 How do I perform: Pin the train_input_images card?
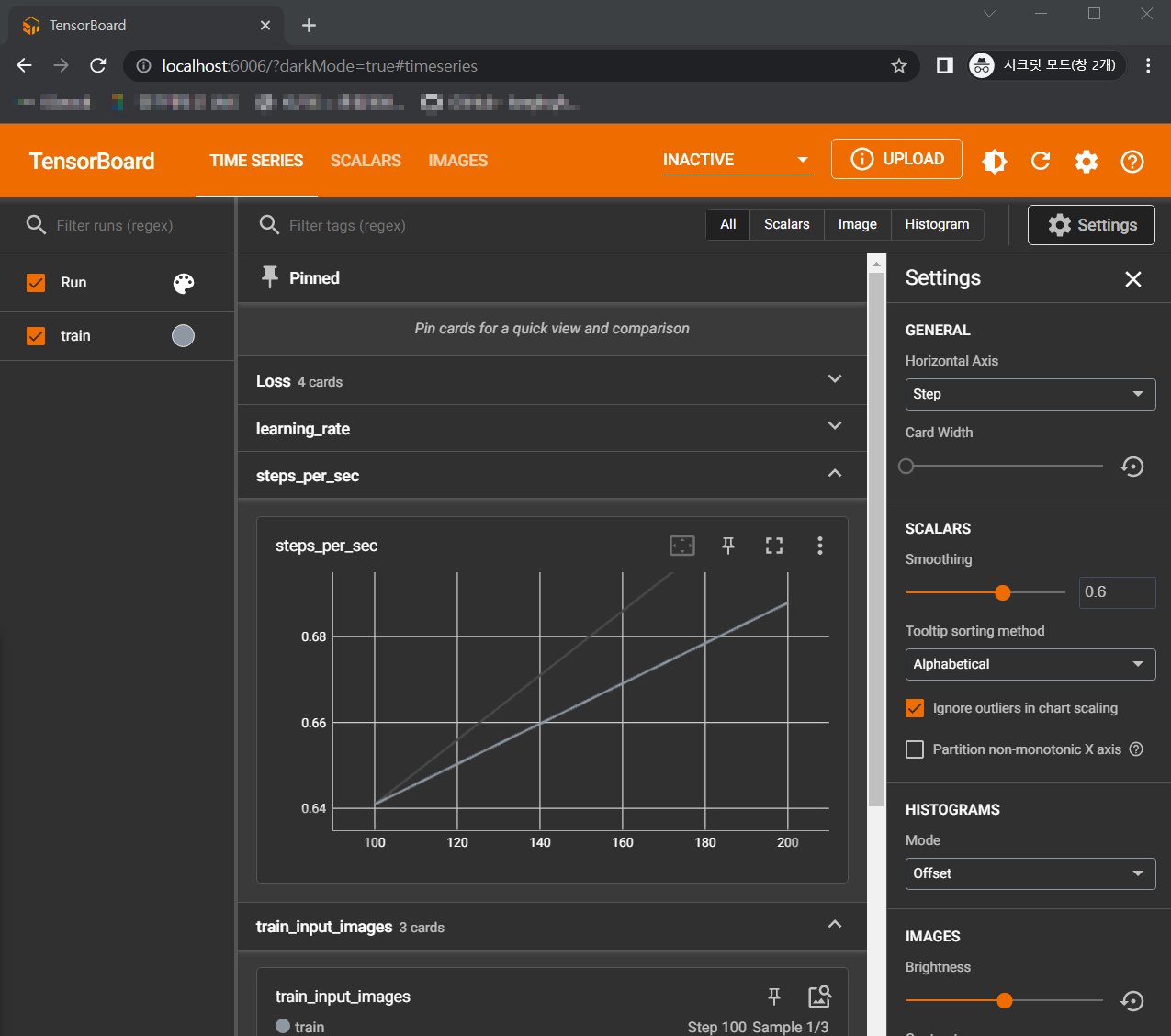point(774,997)
